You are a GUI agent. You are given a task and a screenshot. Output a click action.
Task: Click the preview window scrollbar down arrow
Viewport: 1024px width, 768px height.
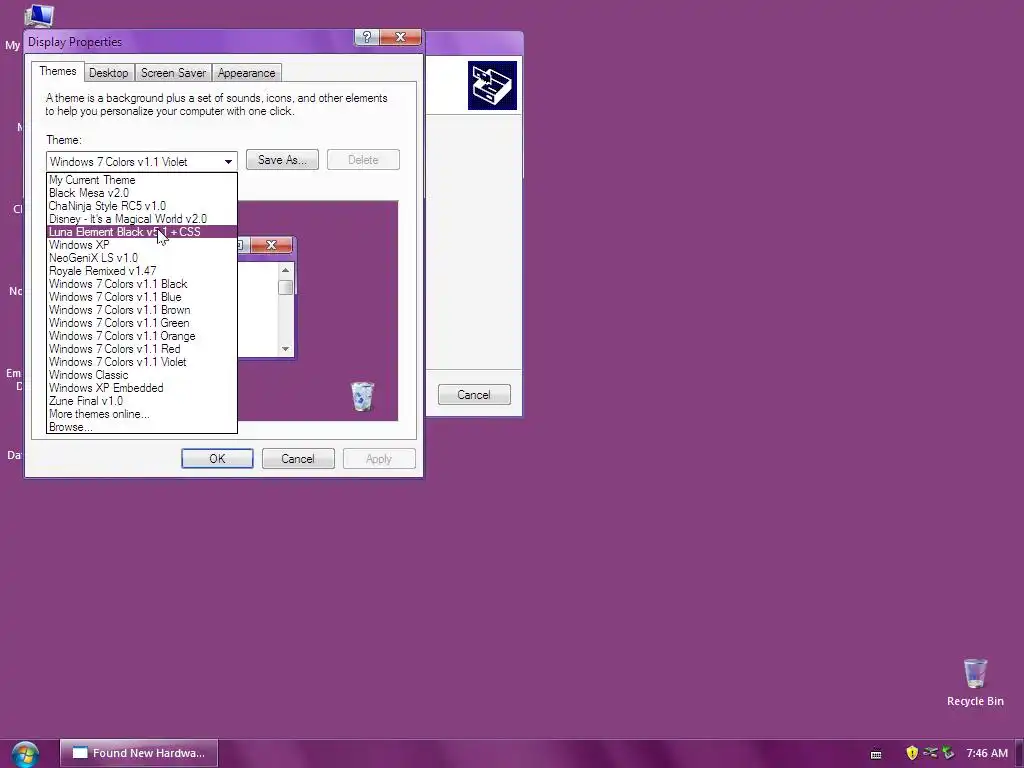pyautogui.click(x=285, y=349)
